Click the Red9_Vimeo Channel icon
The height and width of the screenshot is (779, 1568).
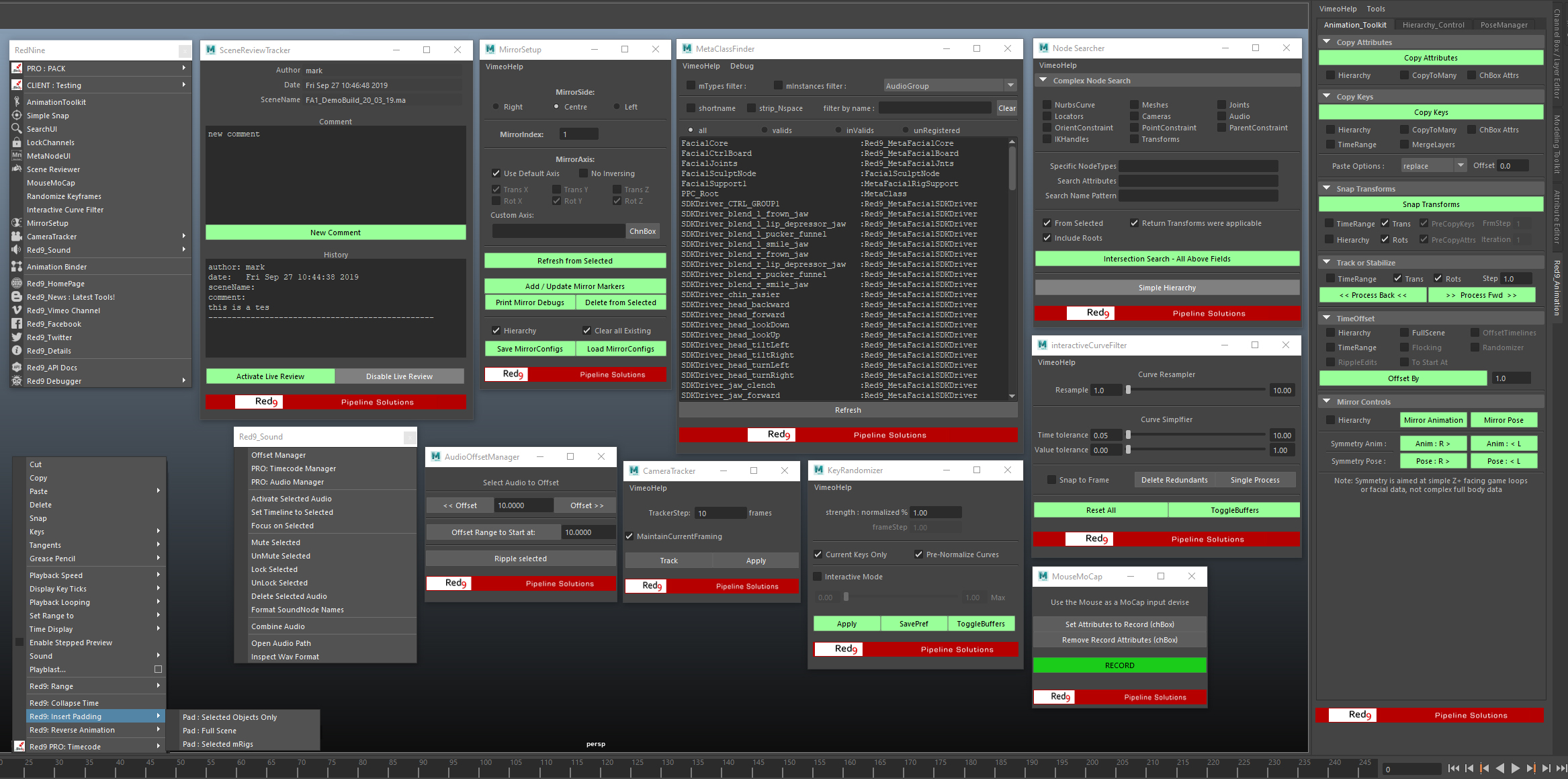pos(17,311)
